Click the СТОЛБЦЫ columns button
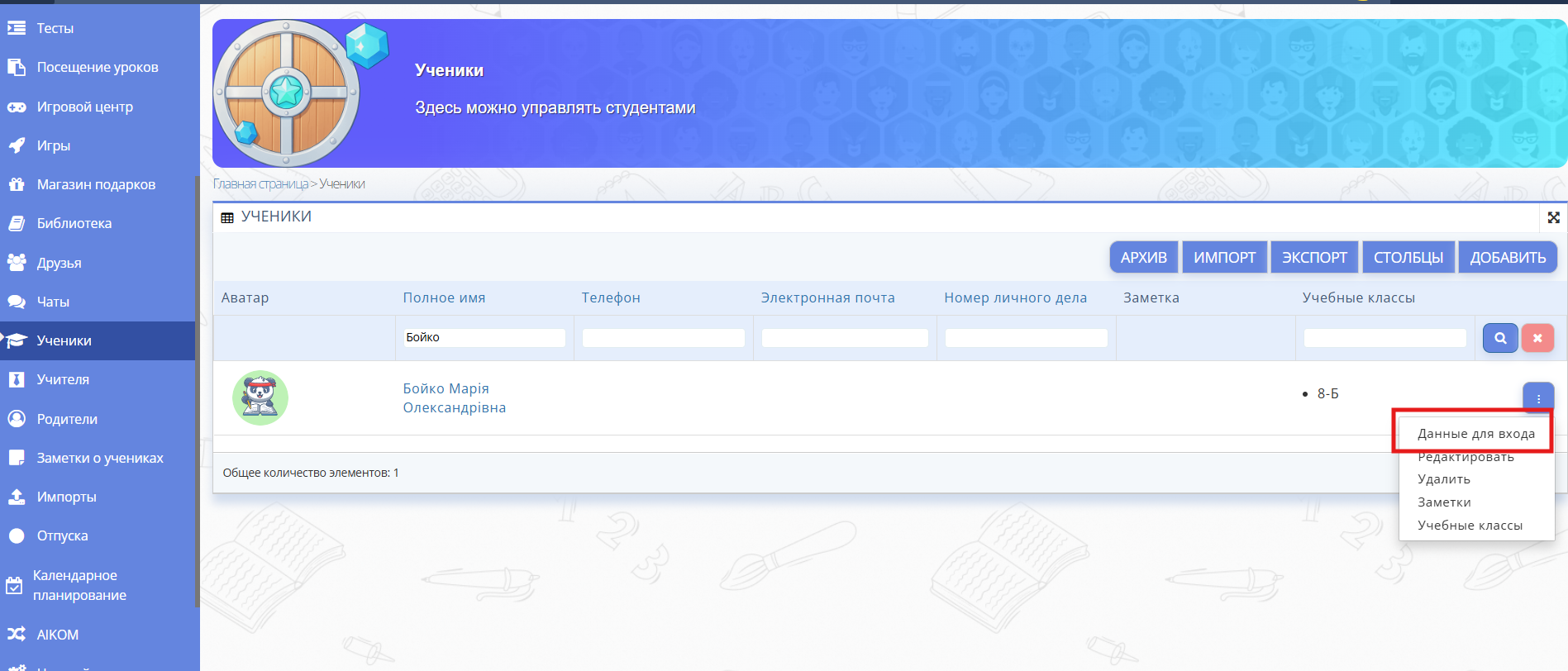Image resolution: width=1568 pixels, height=671 pixels. (1408, 258)
